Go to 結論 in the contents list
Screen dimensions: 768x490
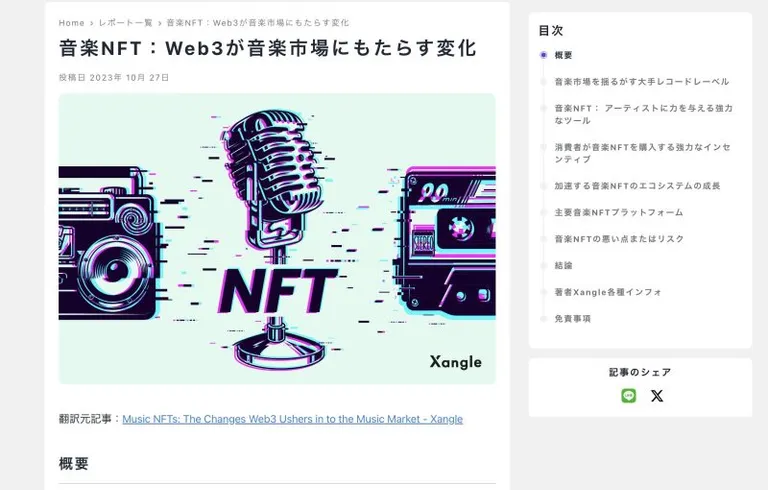[x=563, y=266]
